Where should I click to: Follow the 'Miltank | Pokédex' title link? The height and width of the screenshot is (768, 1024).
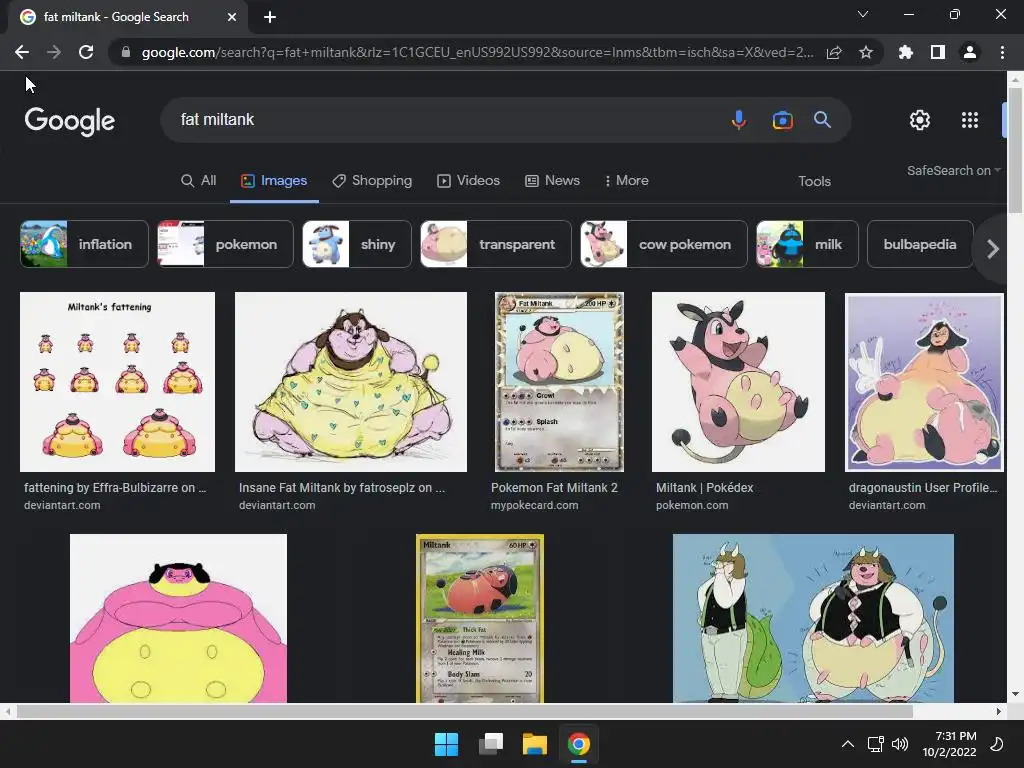[x=705, y=488]
